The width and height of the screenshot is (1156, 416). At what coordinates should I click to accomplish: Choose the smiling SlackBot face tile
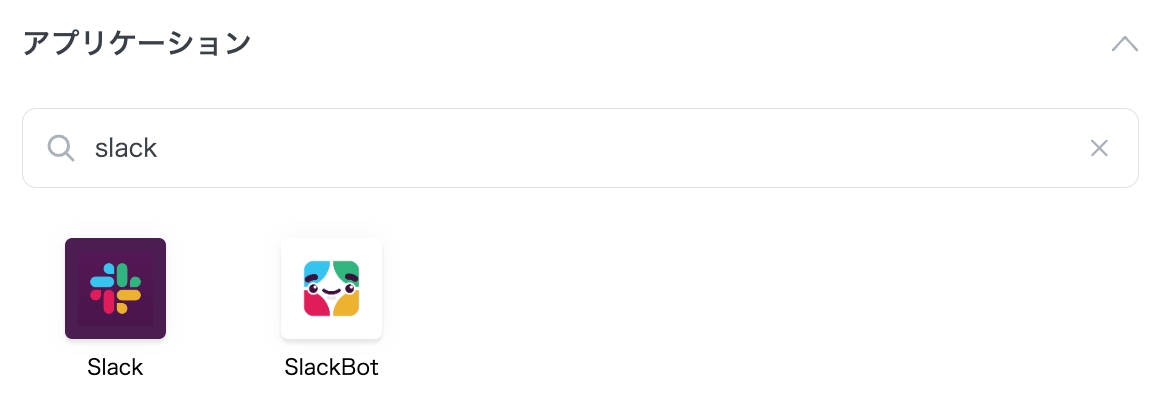coord(331,288)
